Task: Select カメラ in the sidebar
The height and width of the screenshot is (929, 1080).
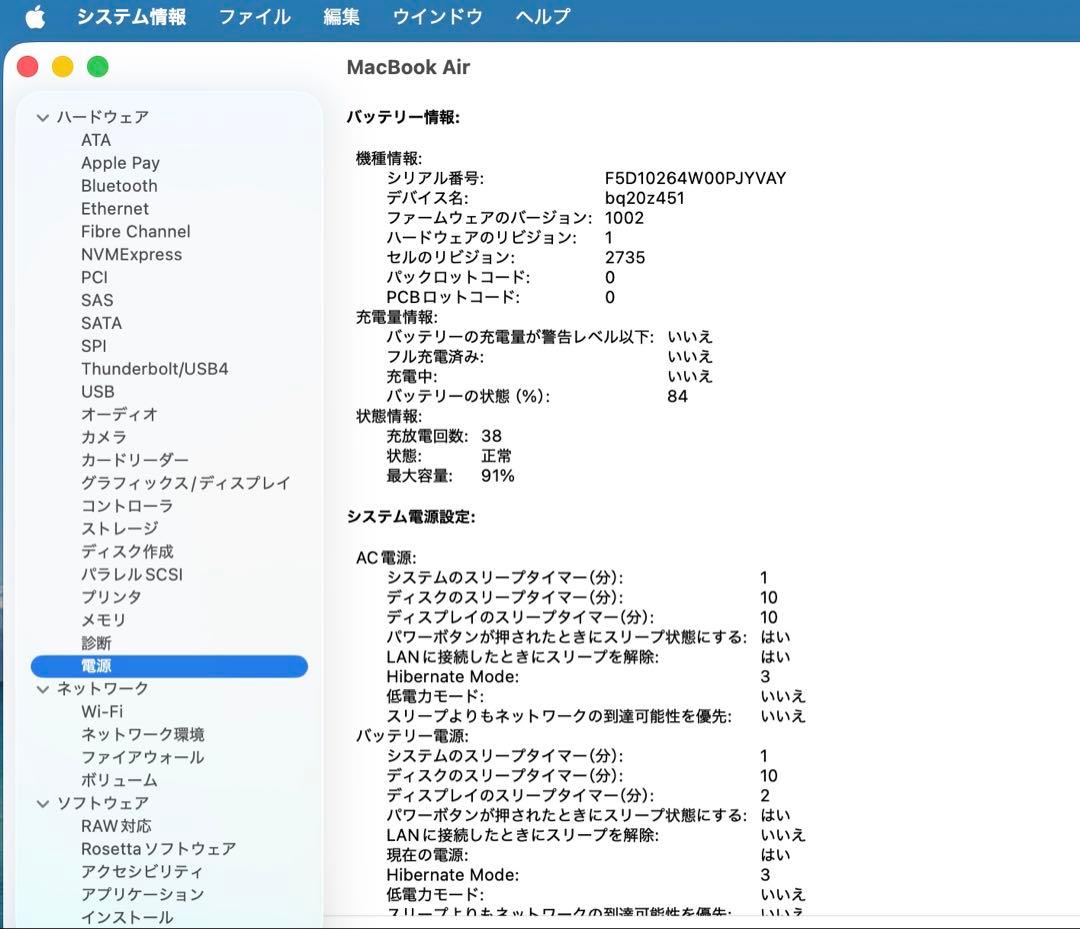Action: coord(103,437)
